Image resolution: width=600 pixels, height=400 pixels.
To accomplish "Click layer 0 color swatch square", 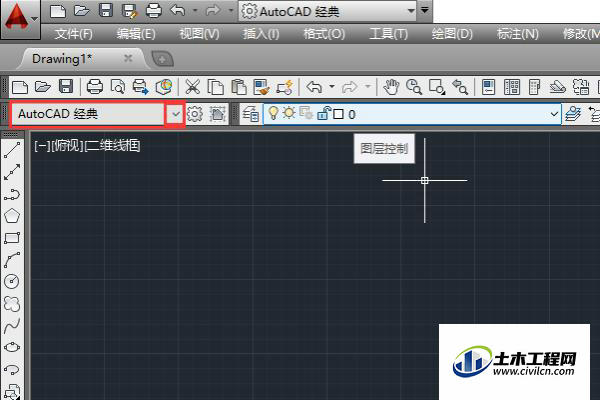I will (338, 114).
